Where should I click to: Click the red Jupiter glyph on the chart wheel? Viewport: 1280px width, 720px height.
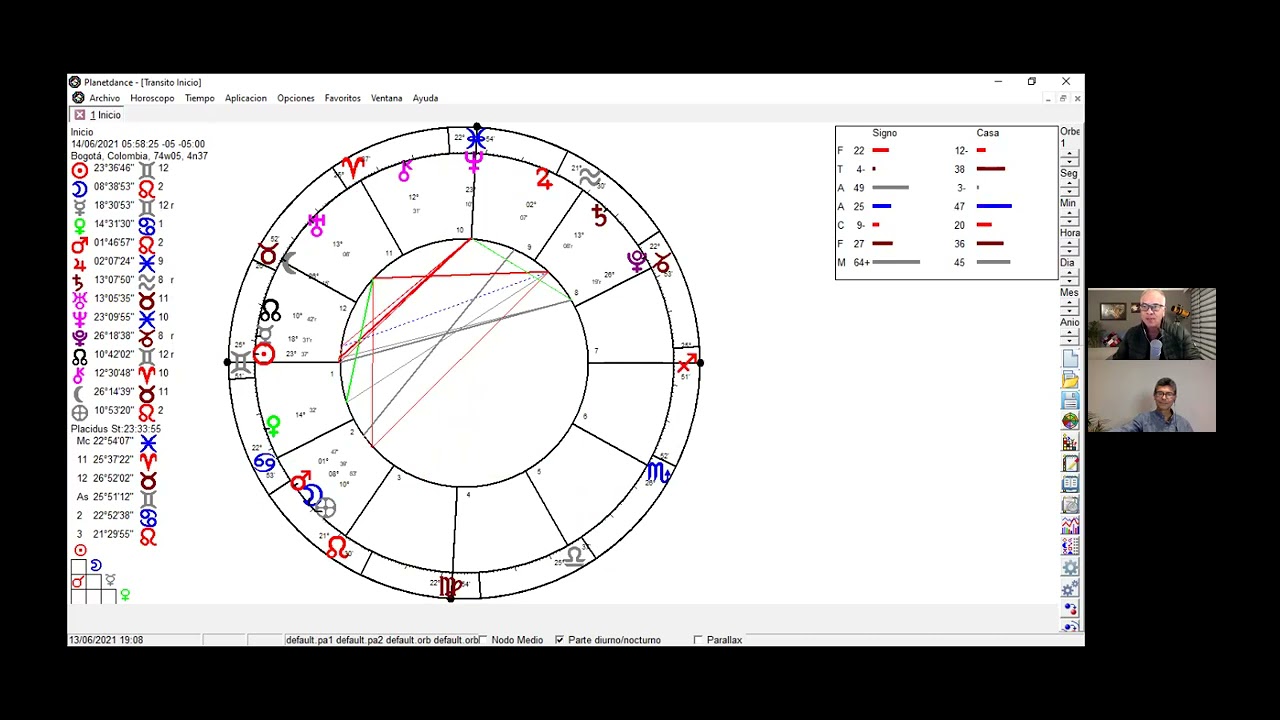click(x=543, y=179)
